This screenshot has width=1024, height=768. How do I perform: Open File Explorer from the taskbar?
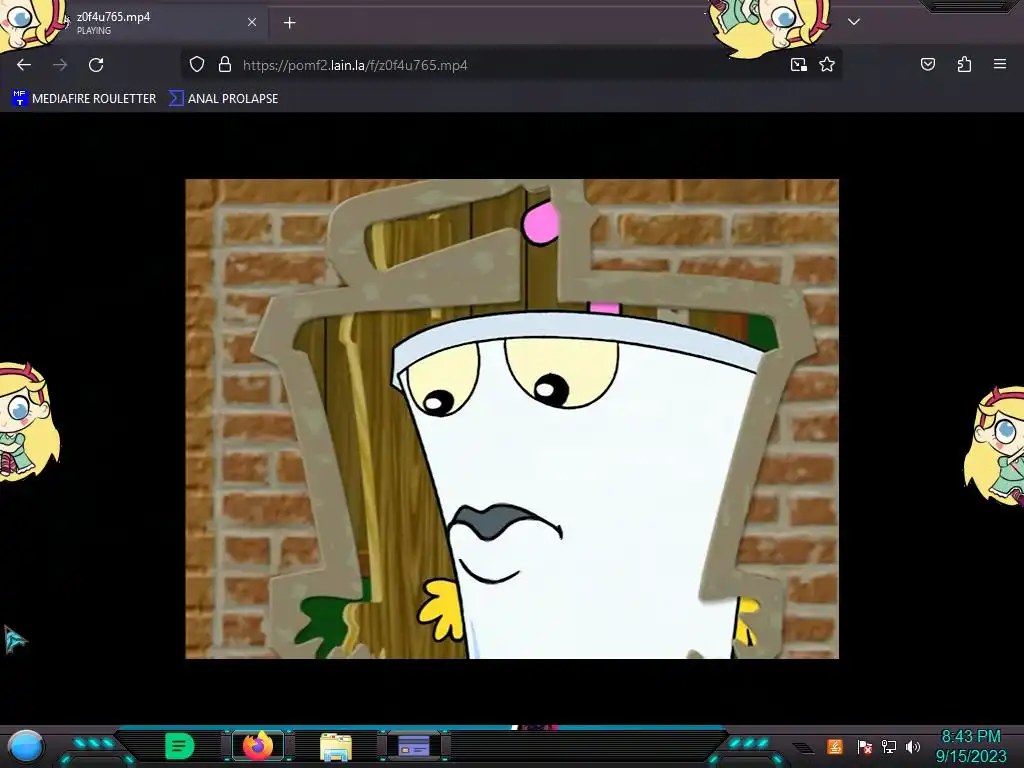click(x=336, y=746)
